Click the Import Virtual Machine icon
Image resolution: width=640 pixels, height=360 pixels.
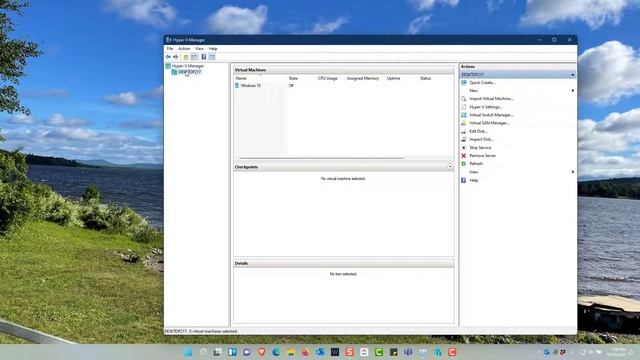click(x=464, y=99)
